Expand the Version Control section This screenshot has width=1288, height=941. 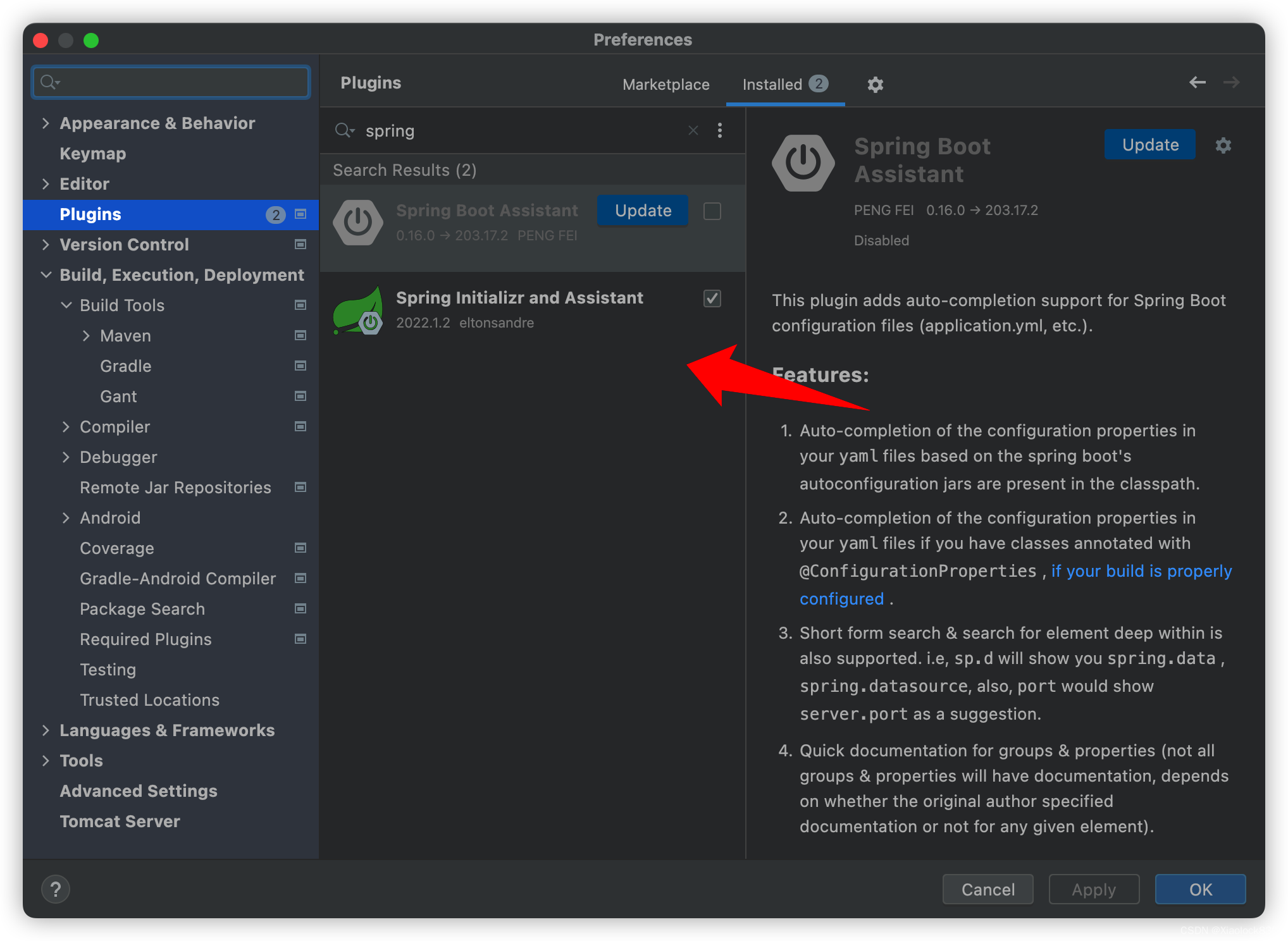click(46, 245)
